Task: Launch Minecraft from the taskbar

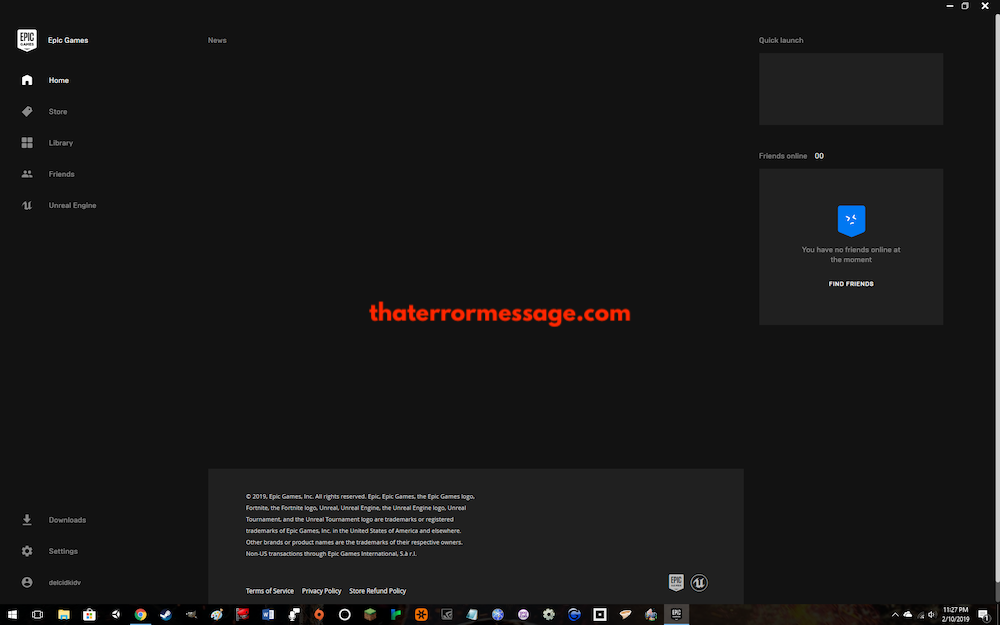Action: point(370,615)
